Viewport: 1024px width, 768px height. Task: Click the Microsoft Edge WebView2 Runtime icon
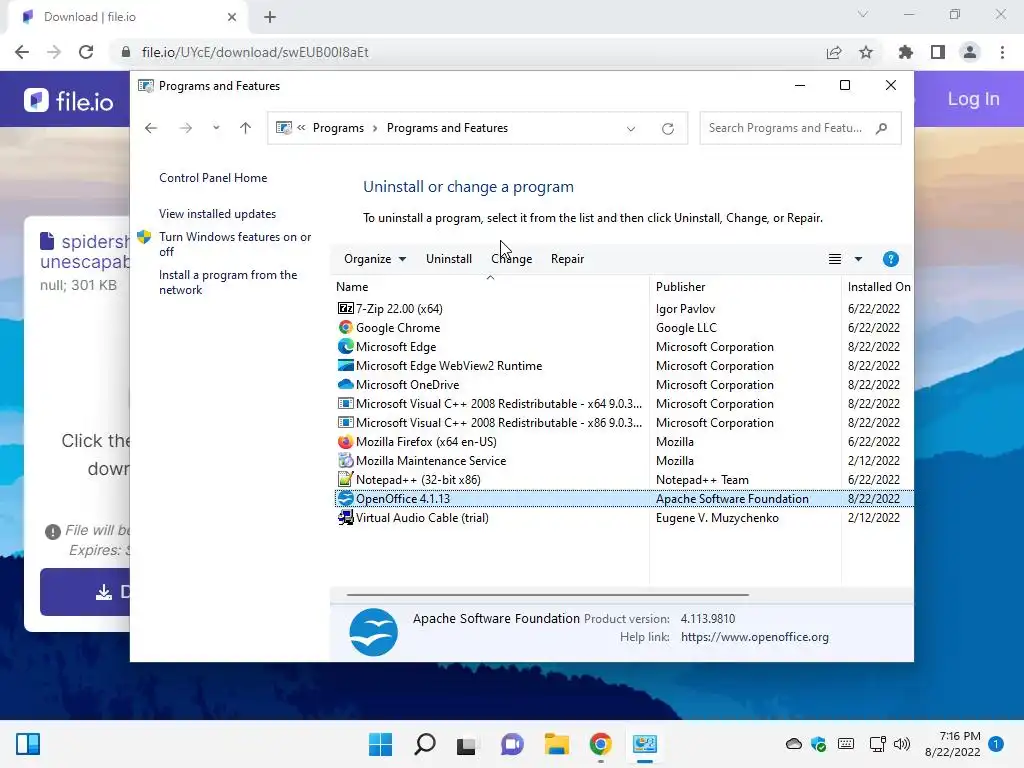pos(345,365)
